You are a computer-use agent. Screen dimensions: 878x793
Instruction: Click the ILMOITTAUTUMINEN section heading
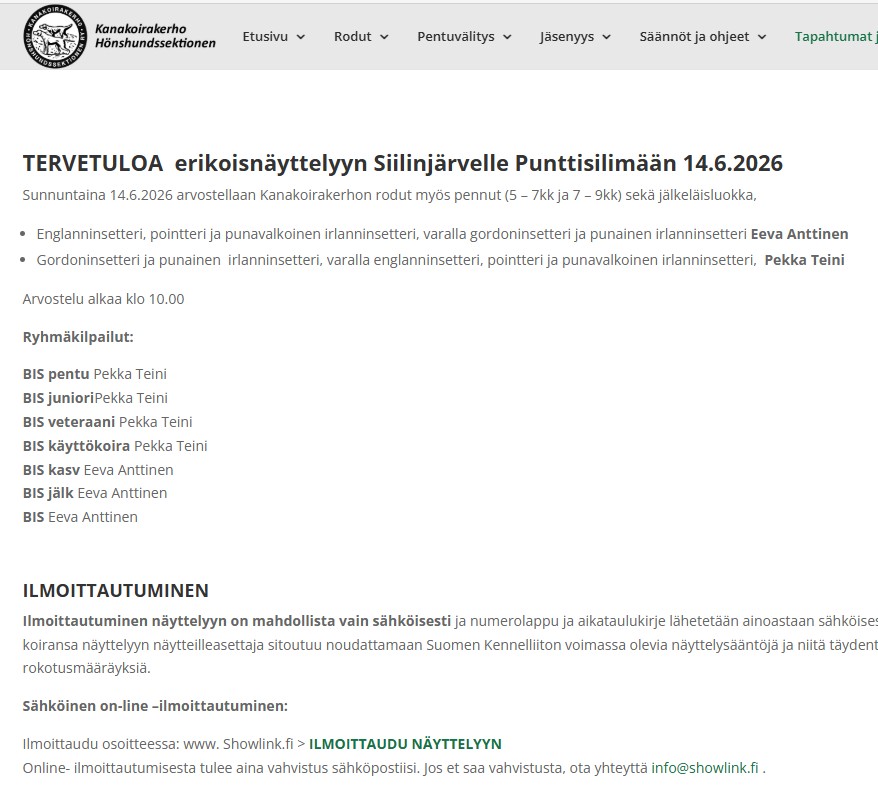coord(115,590)
